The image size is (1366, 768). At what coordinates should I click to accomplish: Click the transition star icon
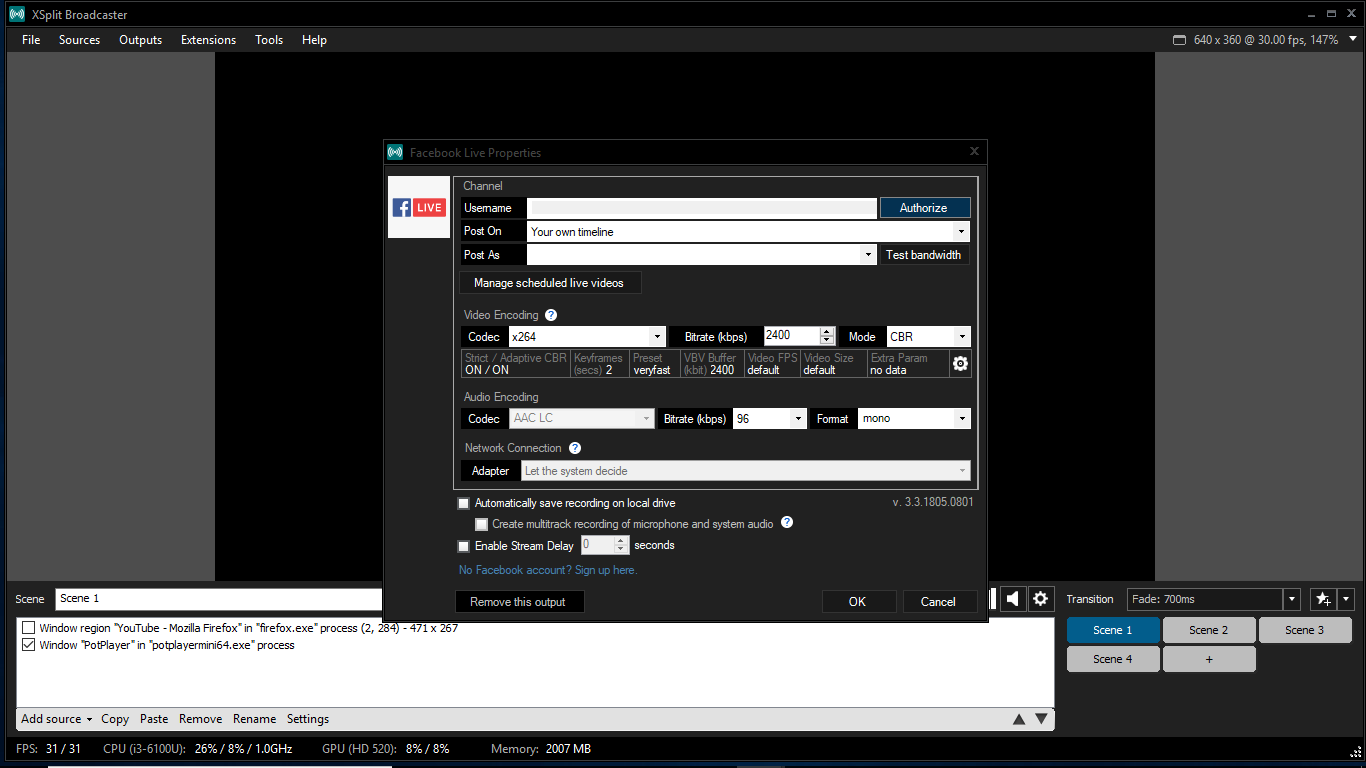(x=1323, y=599)
